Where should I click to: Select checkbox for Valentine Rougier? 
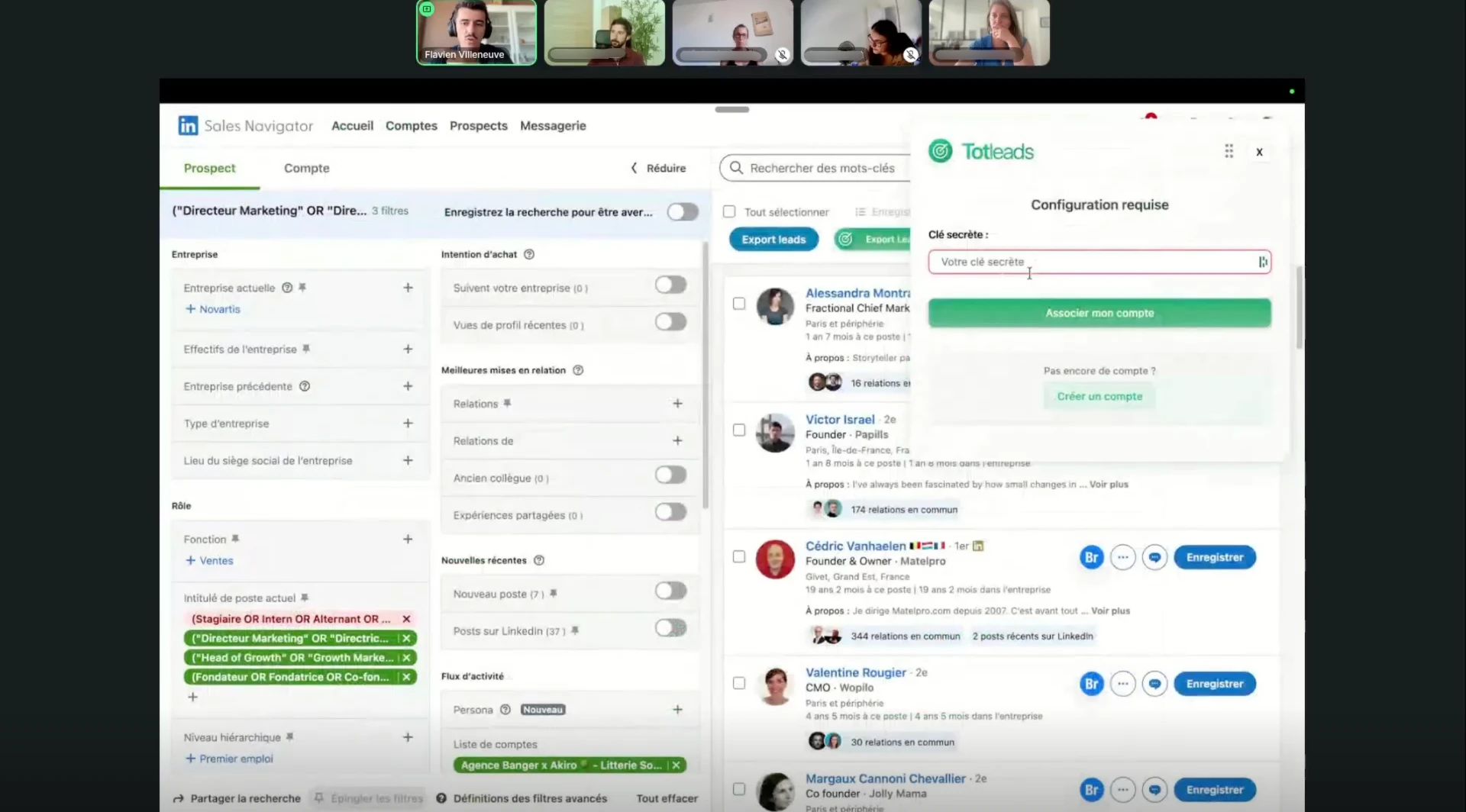coord(739,683)
